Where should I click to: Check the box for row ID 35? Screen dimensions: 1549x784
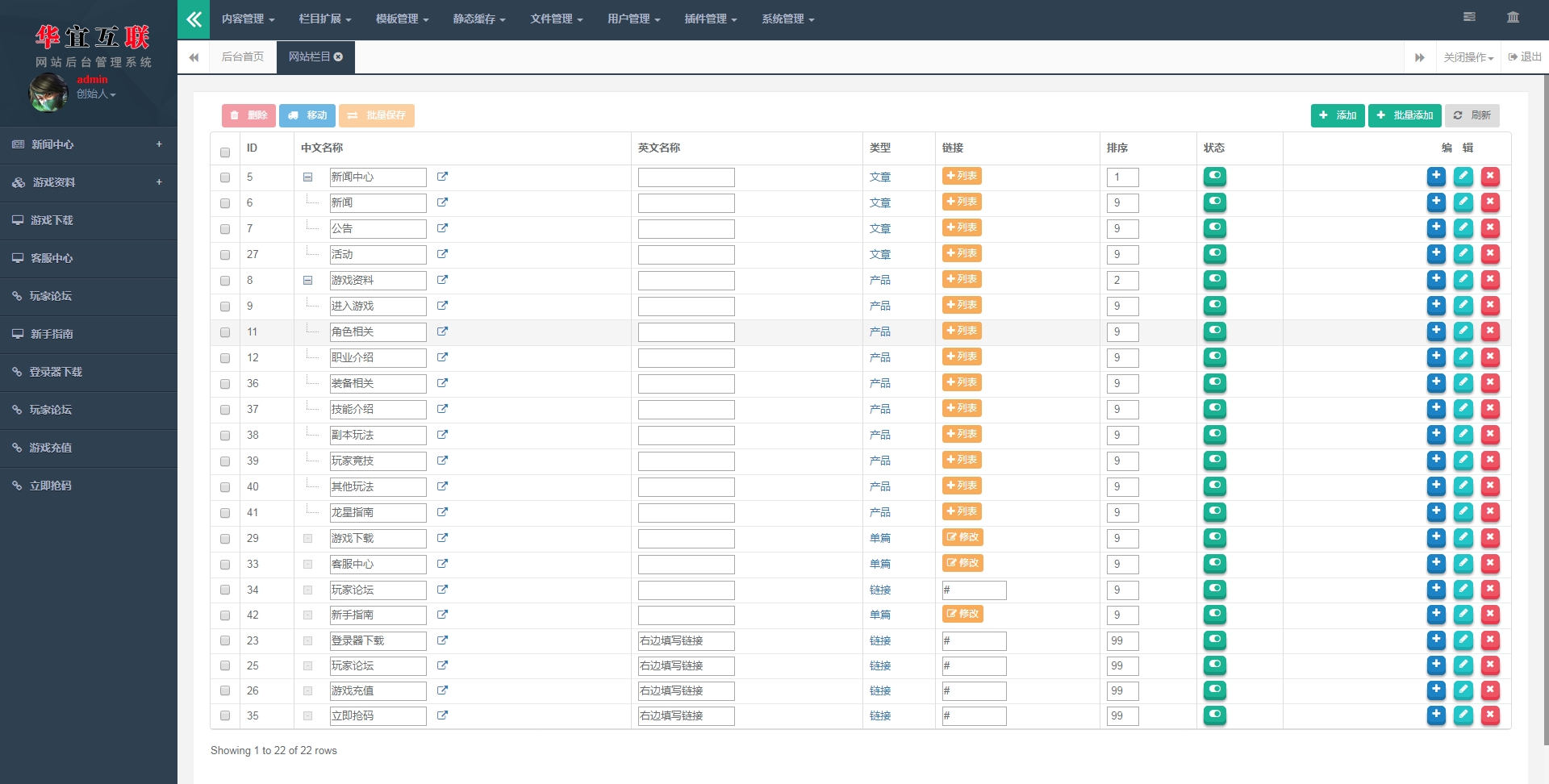click(225, 715)
